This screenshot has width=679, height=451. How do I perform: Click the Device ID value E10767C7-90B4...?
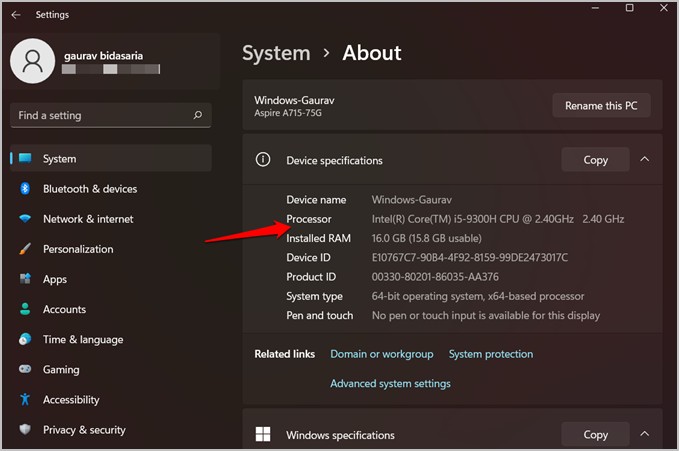(x=469, y=257)
